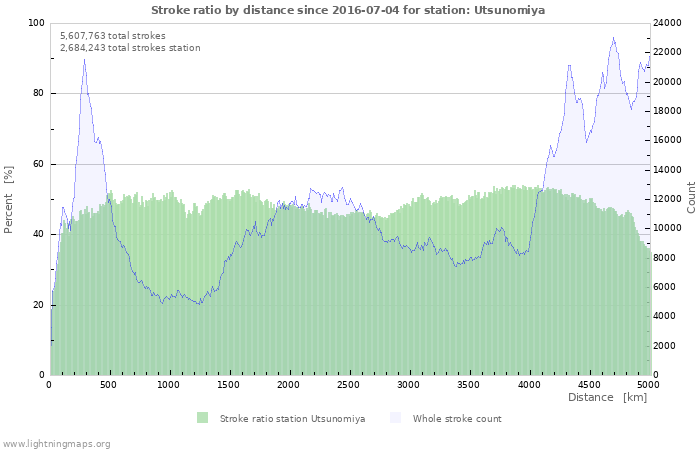Click the 5000 tick on distance axis
The width and height of the screenshot is (700, 450).
pos(648,384)
